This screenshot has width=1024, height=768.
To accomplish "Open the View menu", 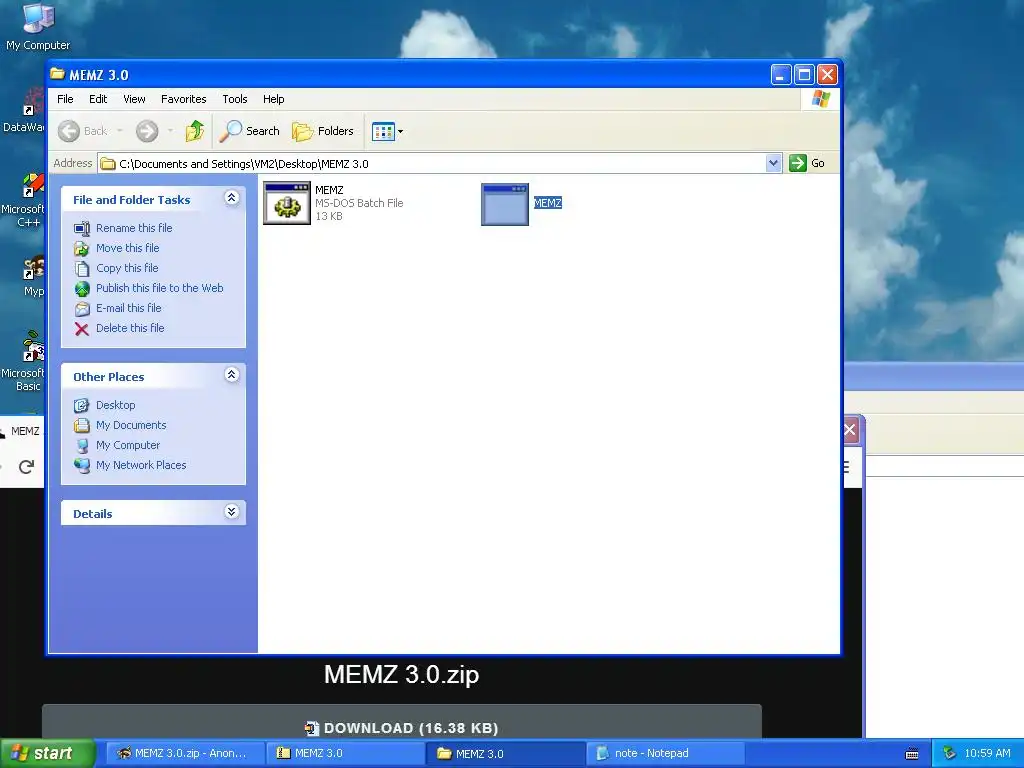I will [134, 99].
